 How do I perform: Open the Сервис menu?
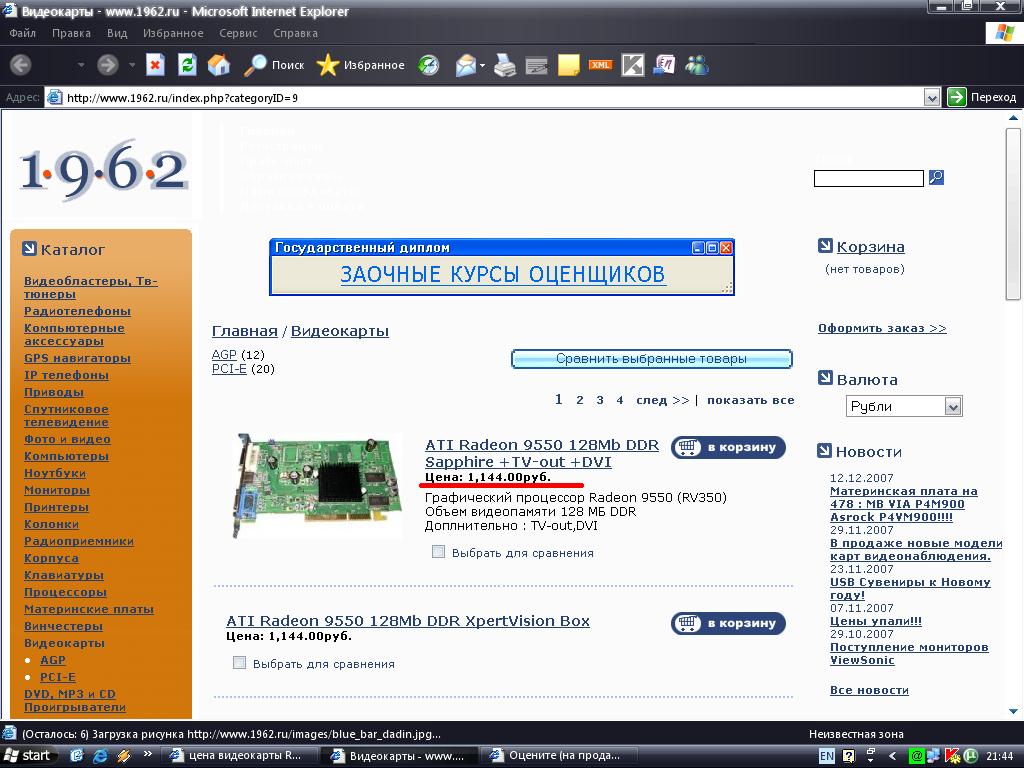coord(238,33)
